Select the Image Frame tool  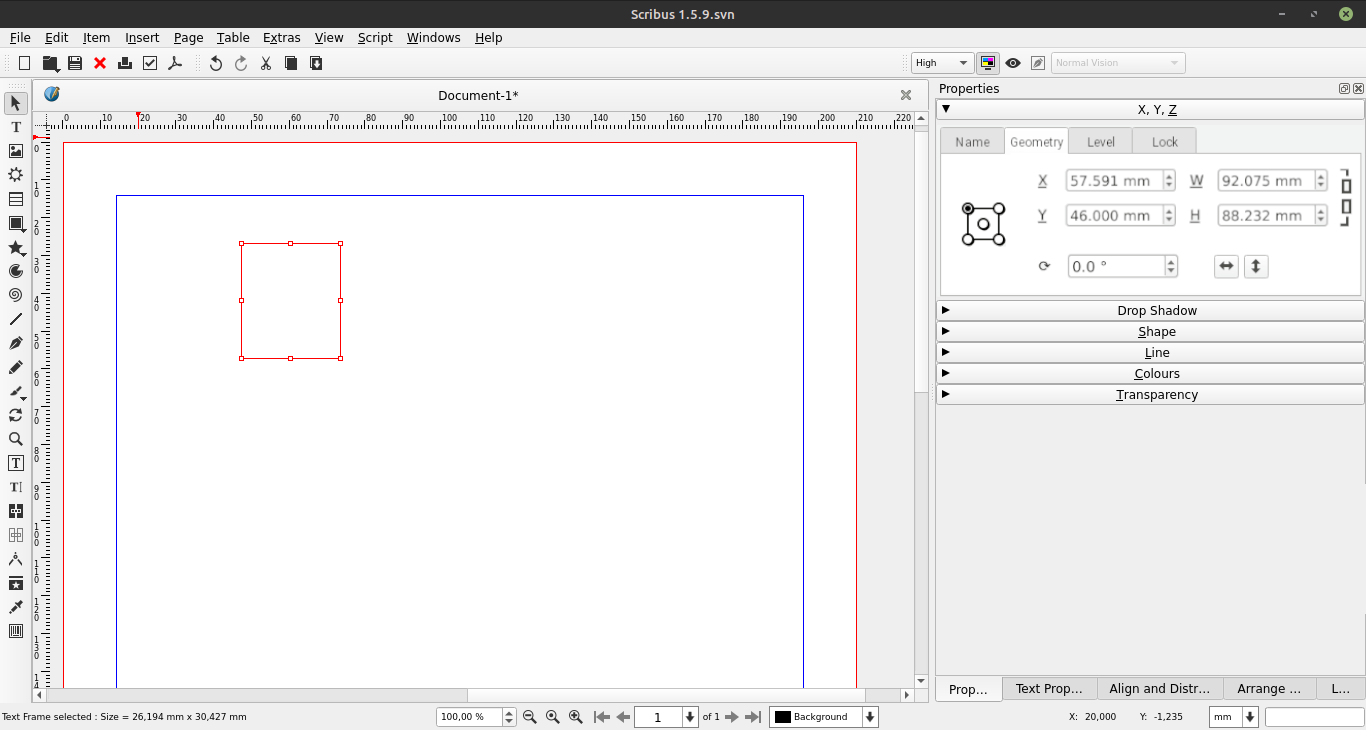point(16,151)
